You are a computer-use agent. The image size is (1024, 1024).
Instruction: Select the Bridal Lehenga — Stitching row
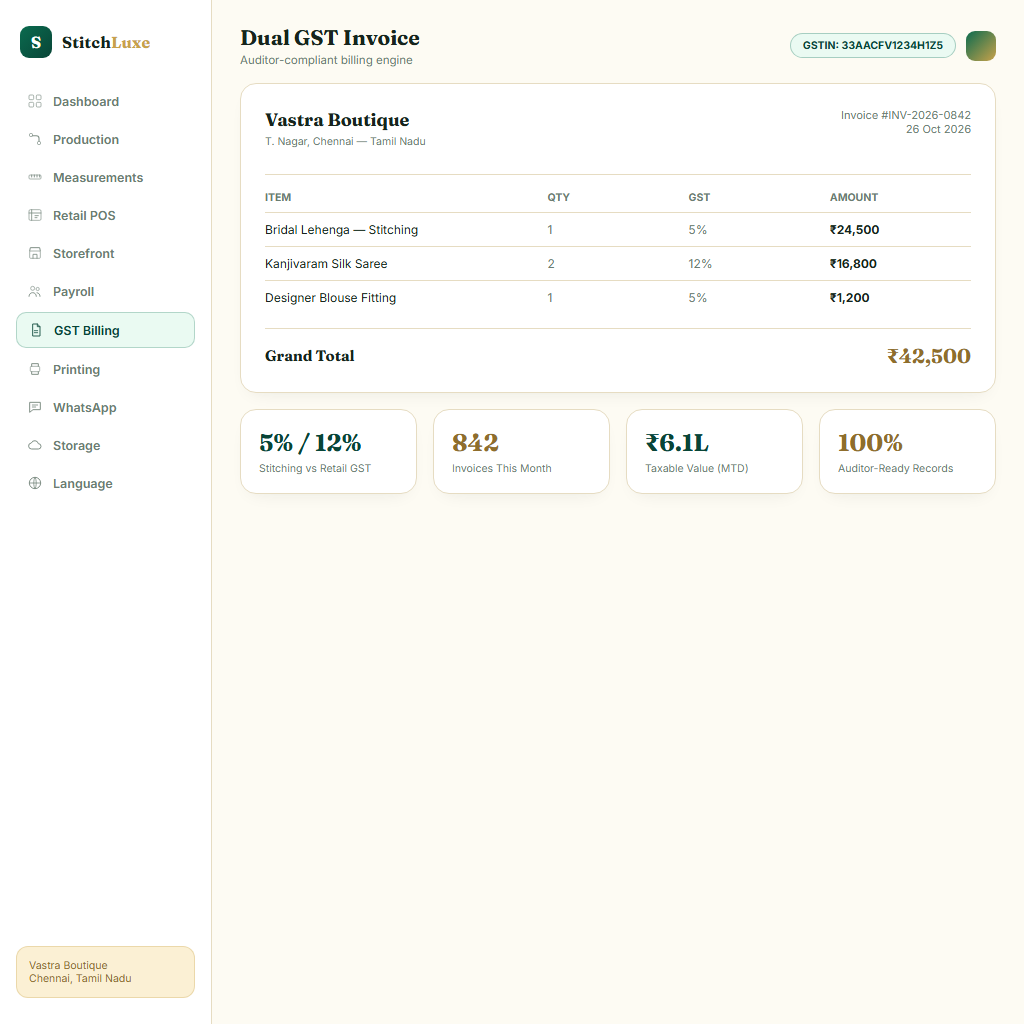(618, 230)
